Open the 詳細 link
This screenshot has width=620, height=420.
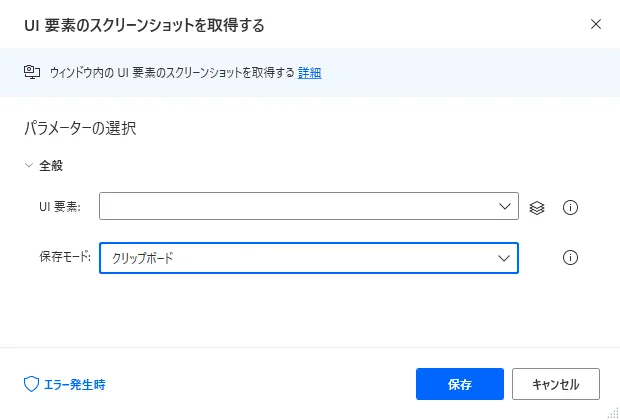pyautogui.click(x=309, y=72)
